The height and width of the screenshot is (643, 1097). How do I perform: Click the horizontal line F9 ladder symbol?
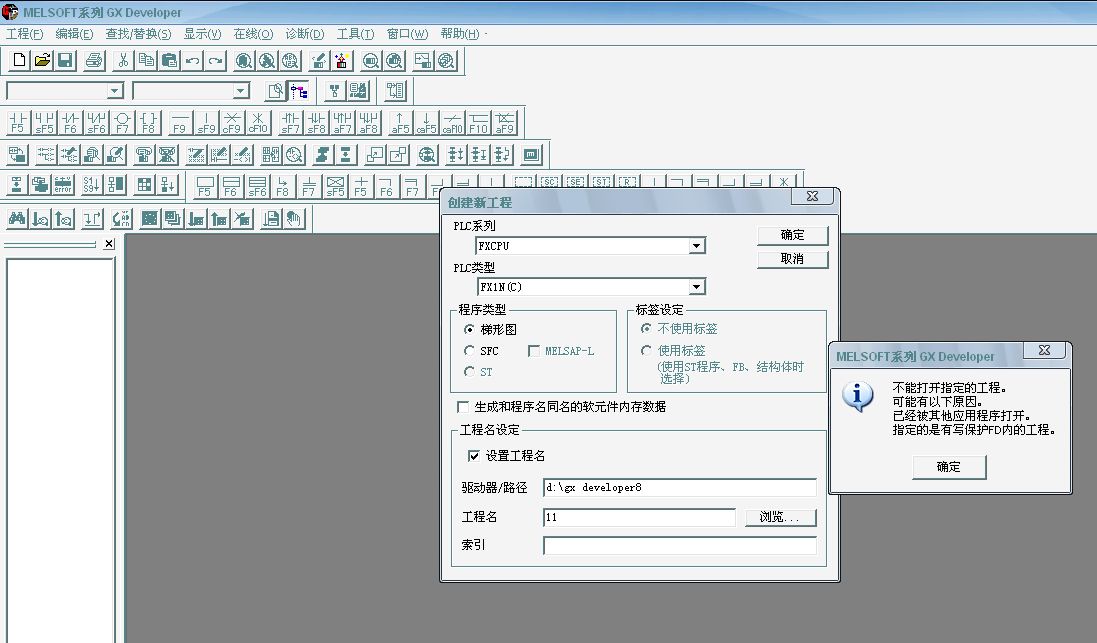(x=180, y=123)
